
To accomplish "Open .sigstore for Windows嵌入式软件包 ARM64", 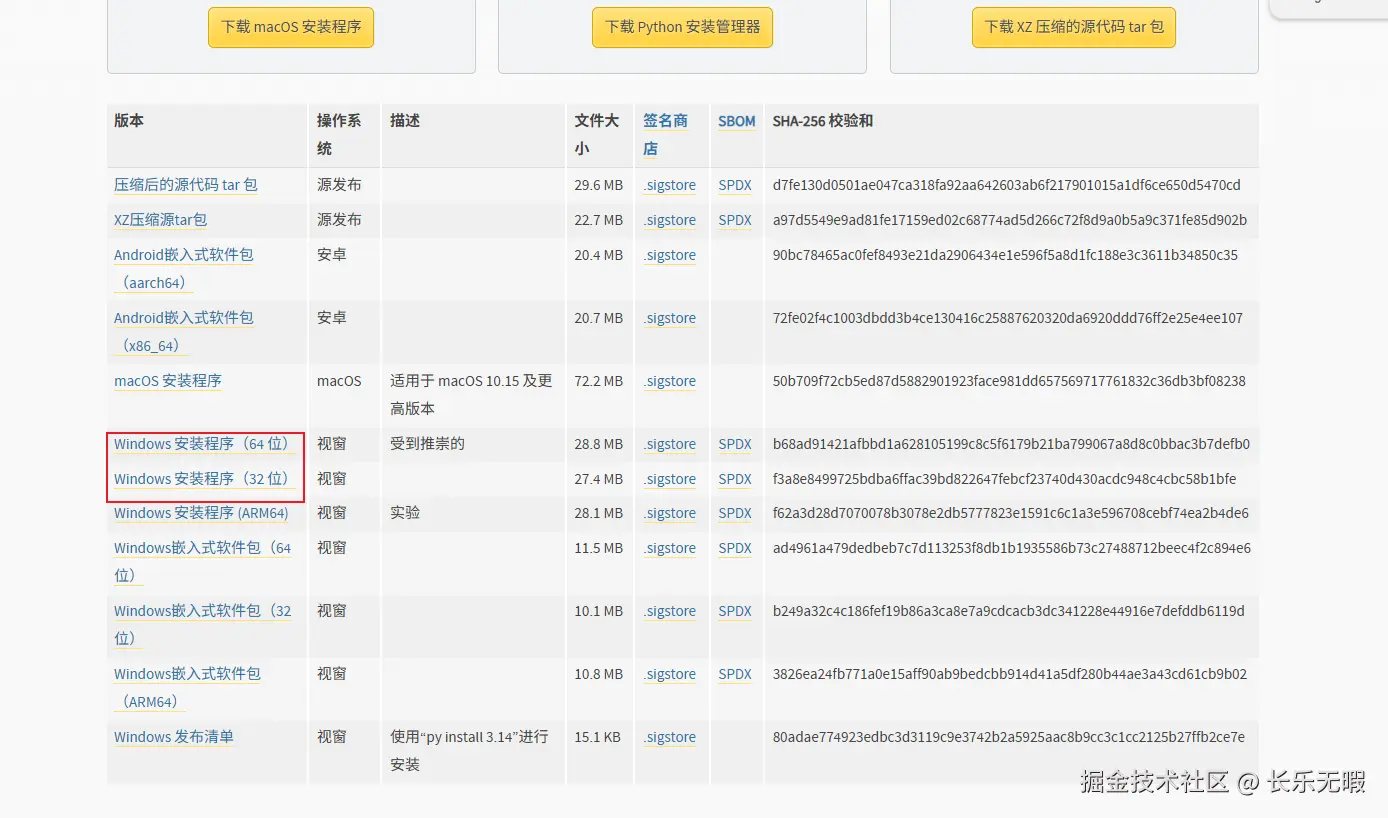I will click(x=669, y=674).
